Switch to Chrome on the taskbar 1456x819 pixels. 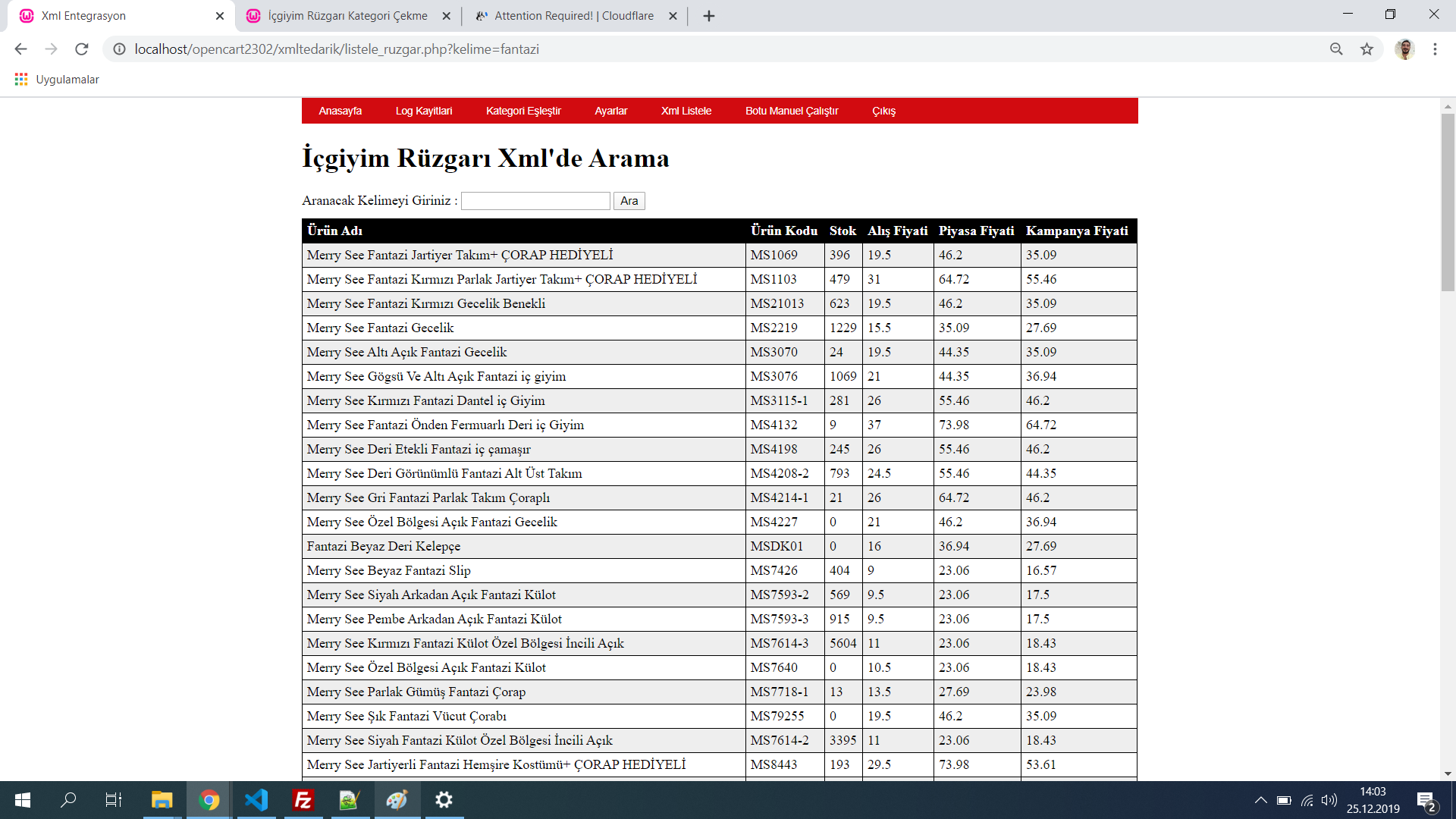tap(209, 800)
